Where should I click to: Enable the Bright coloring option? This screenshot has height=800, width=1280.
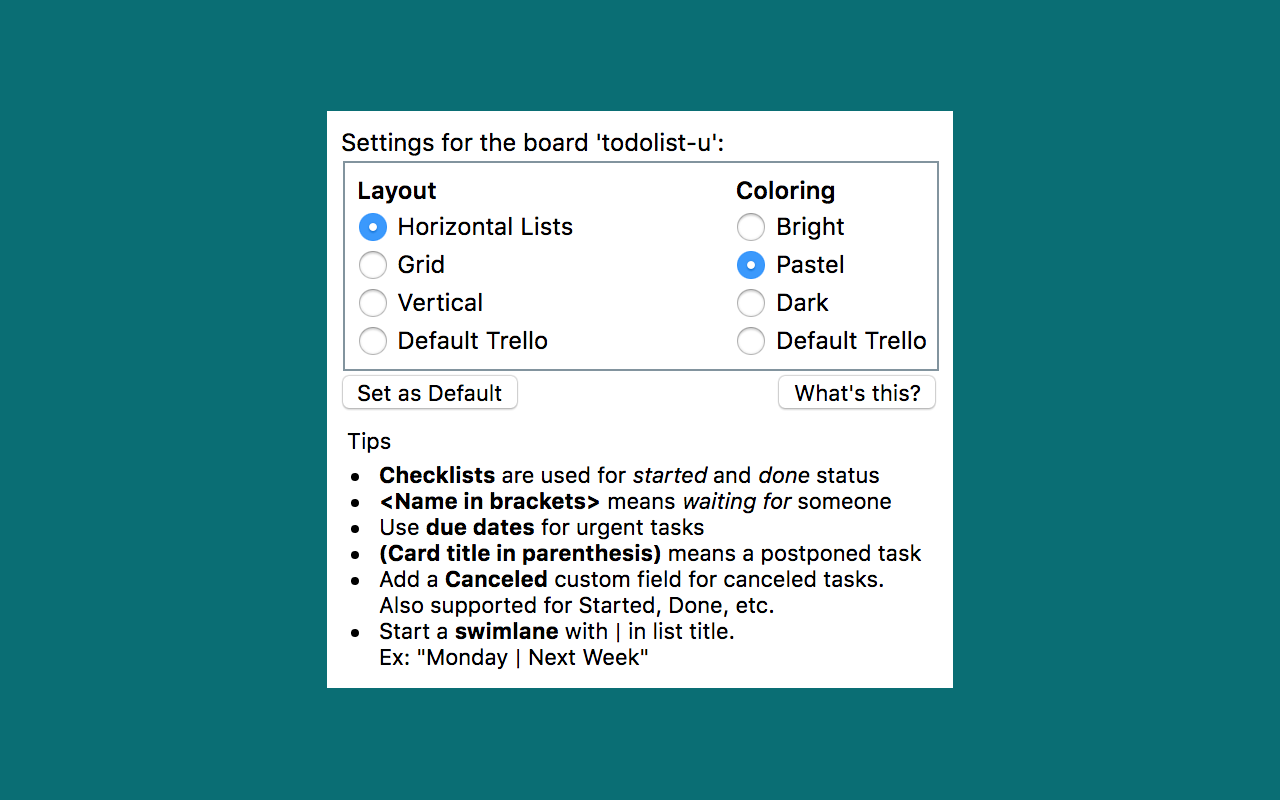point(751,227)
